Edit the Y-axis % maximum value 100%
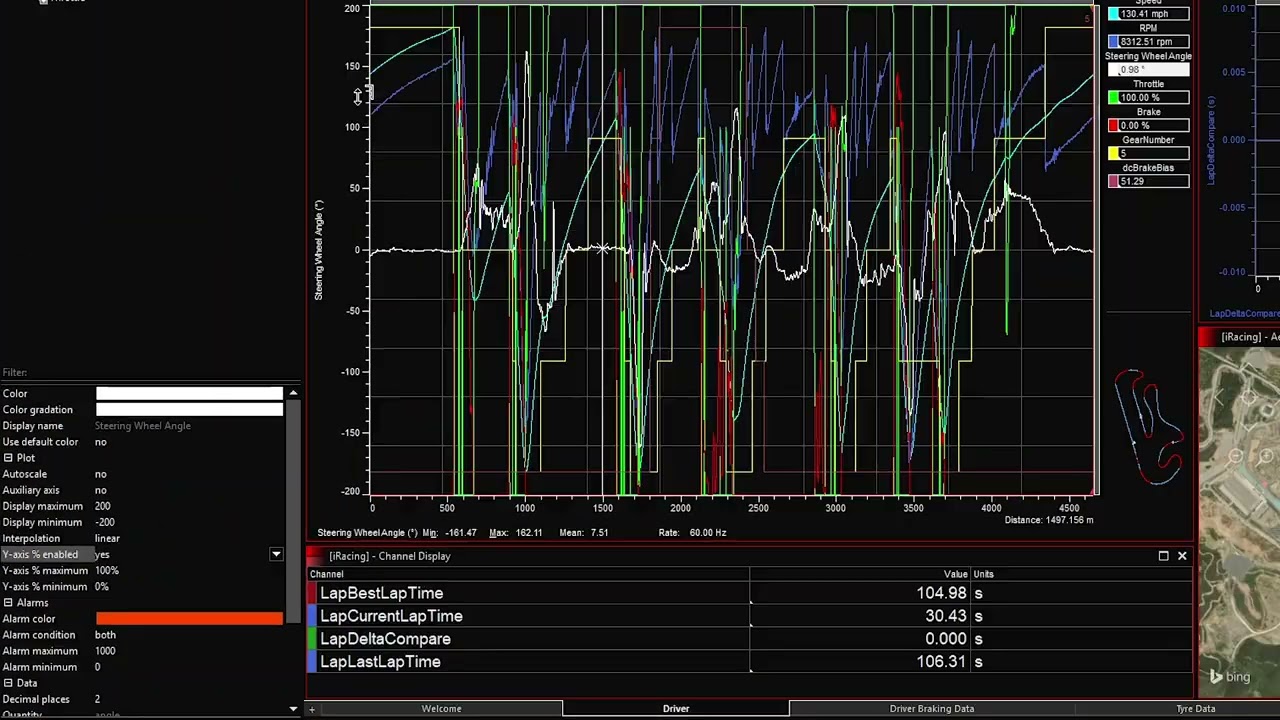Image resolution: width=1280 pixels, height=720 pixels. point(106,570)
